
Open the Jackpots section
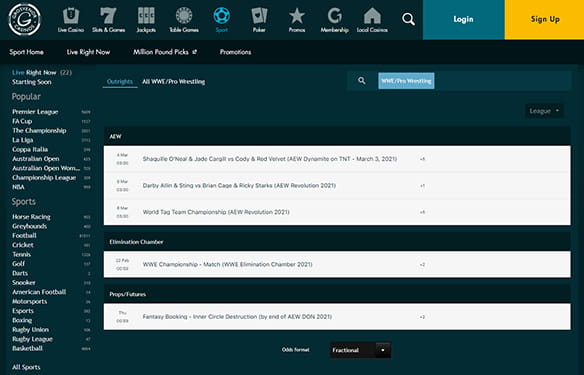(x=146, y=20)
